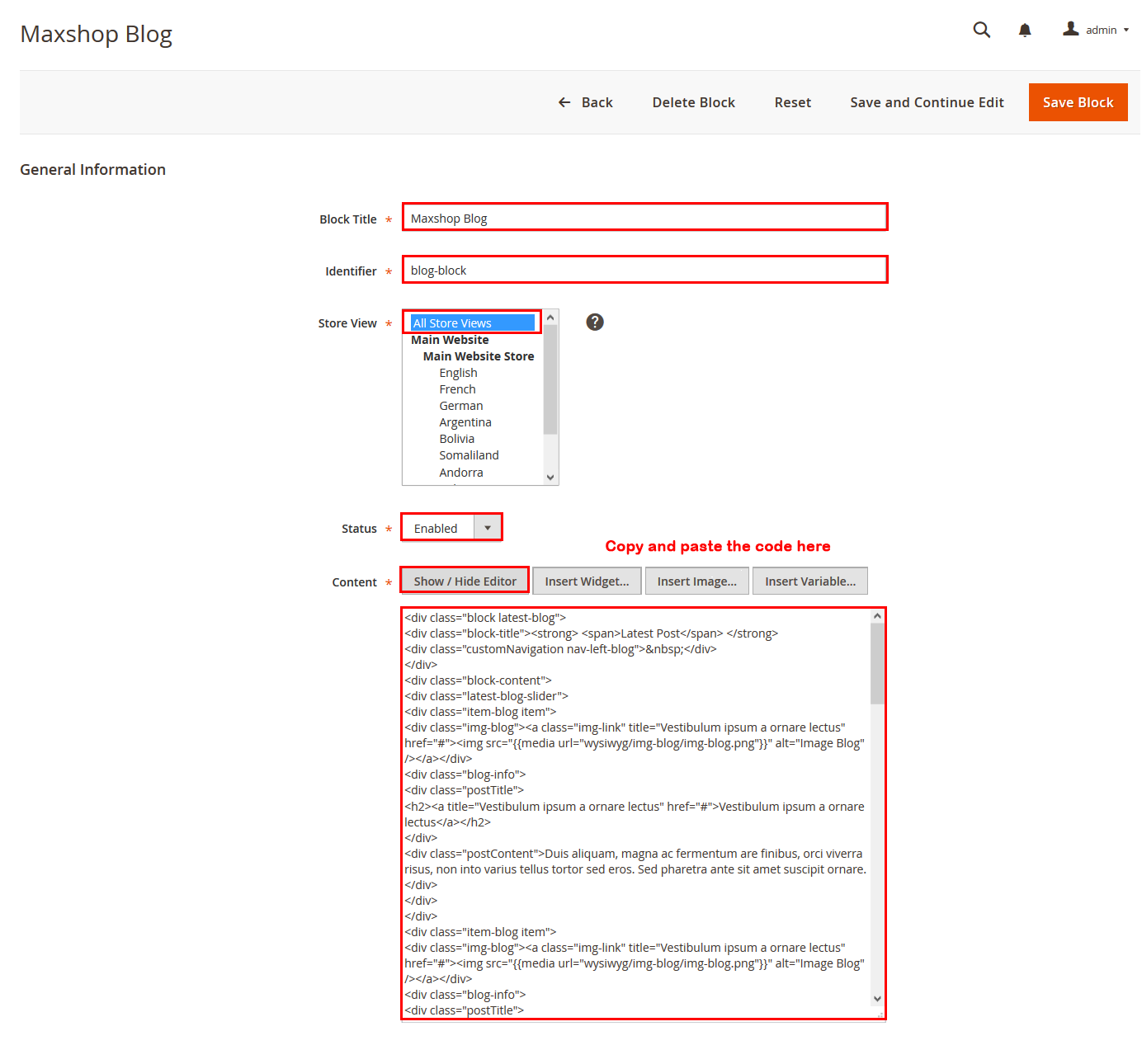Screen dimensions: 1142x1064
Task: Select English store view
Action: (458, 373)
